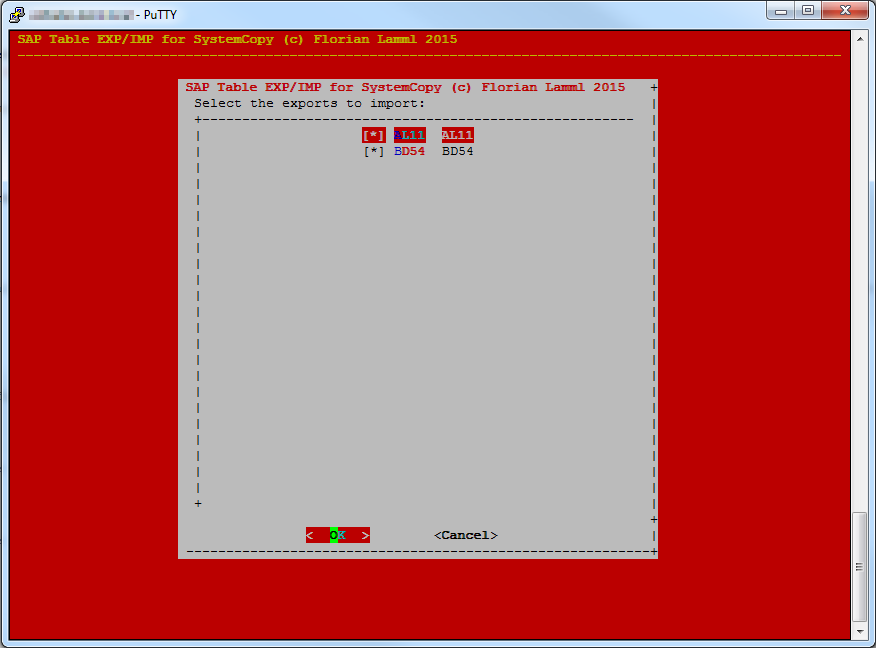Close the PuTTY window

pyautogui.click(x=845, y=11)
